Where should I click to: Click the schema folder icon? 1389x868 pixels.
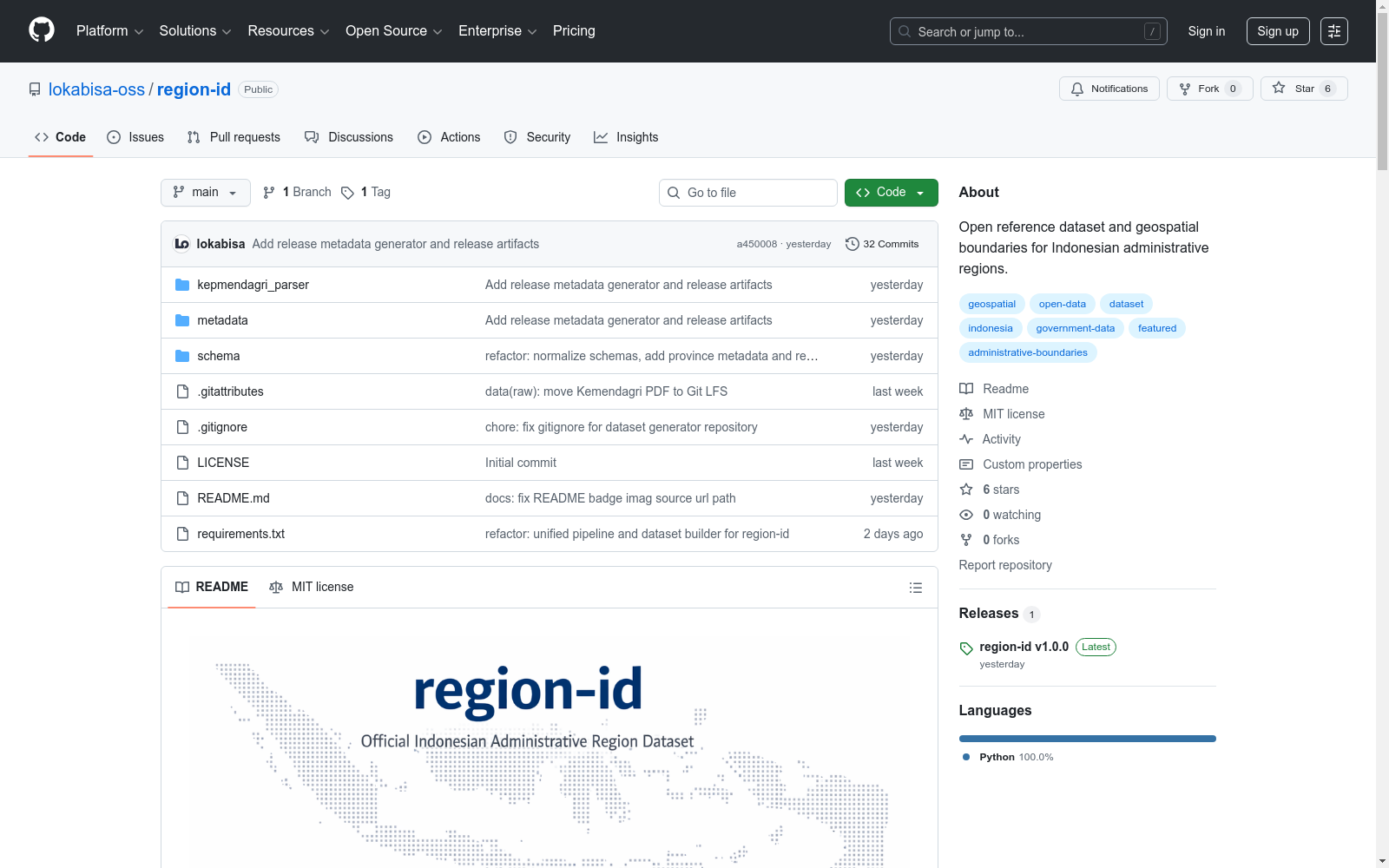[x=182, y=356]
